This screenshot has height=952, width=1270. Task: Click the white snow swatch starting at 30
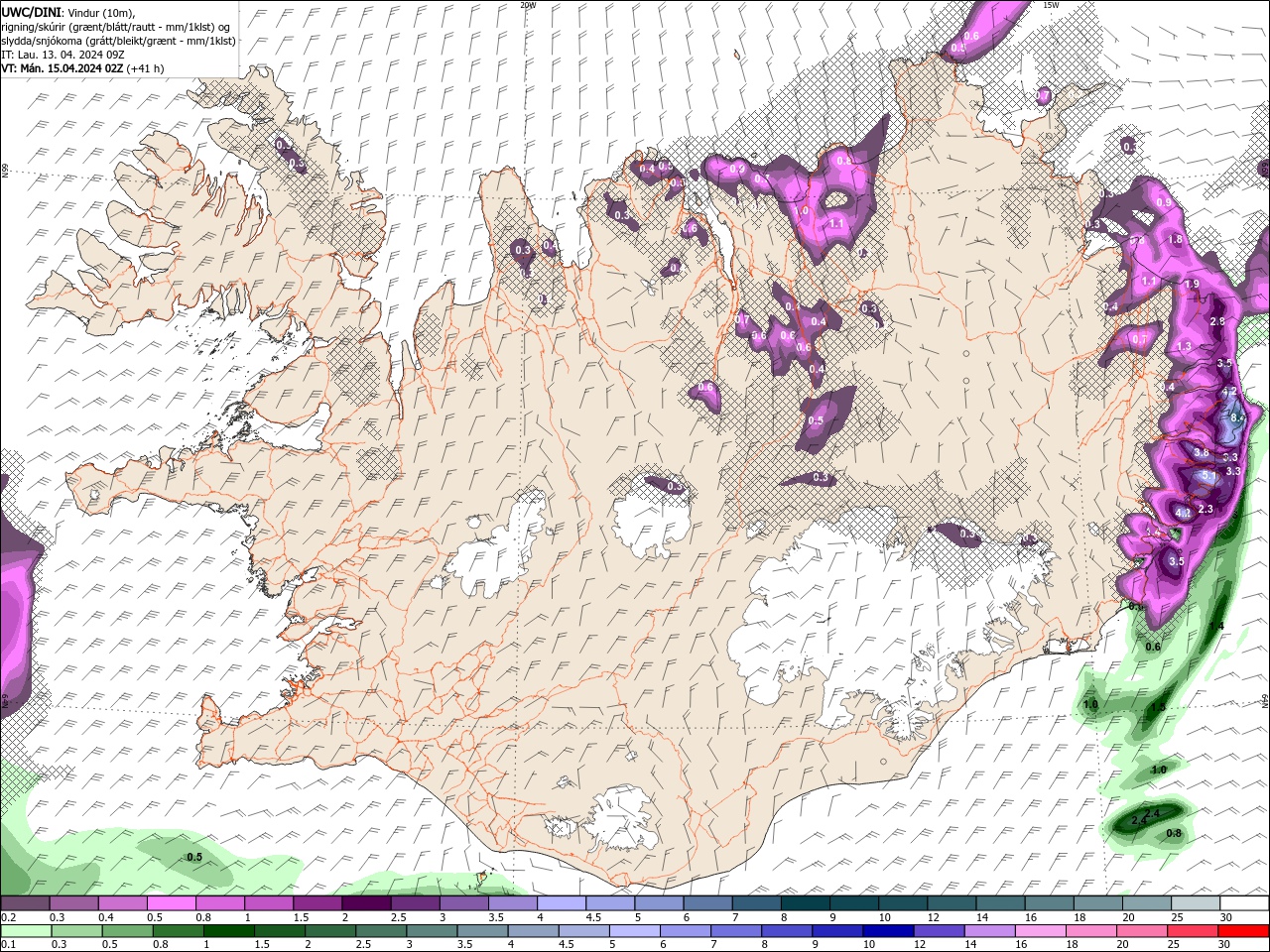(1245, 903)
